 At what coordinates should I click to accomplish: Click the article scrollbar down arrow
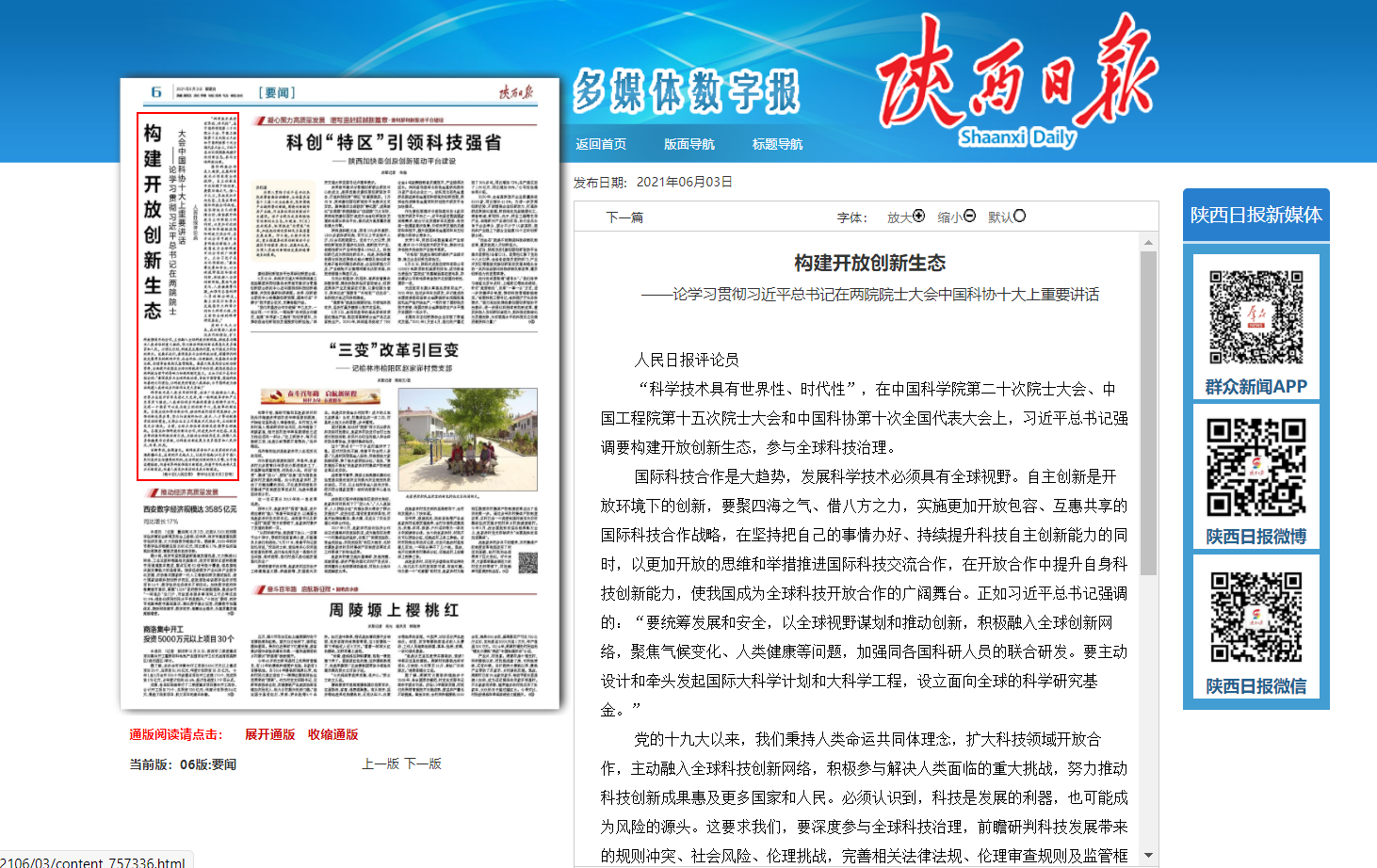click(1148, 855)
